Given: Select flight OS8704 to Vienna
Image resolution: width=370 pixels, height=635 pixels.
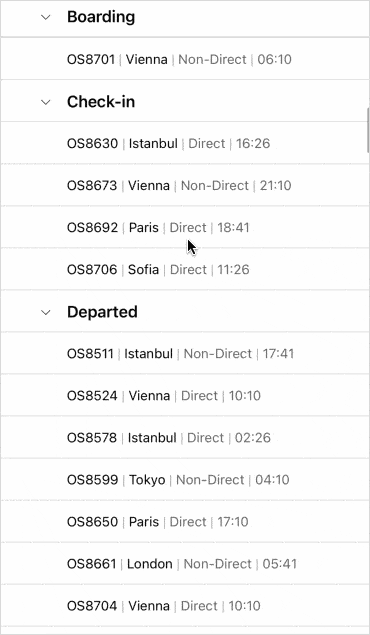Looking at the screenshot, I should 185,606.
